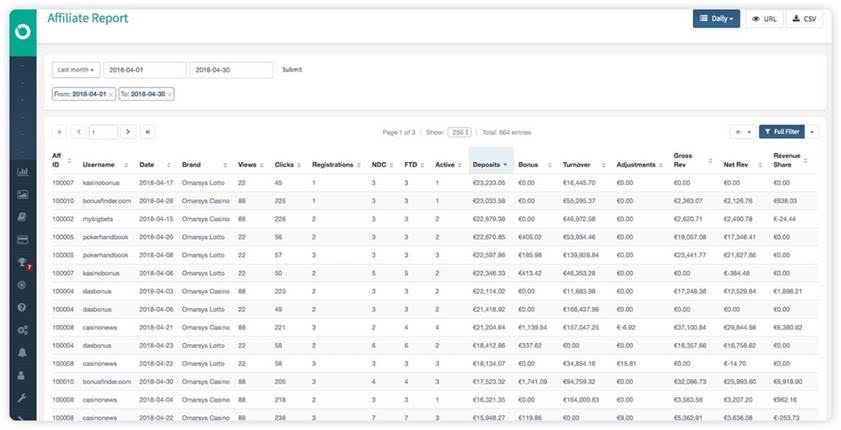Sort by the FTD column header
The image size is (841, 430).
tap(414, 165)
